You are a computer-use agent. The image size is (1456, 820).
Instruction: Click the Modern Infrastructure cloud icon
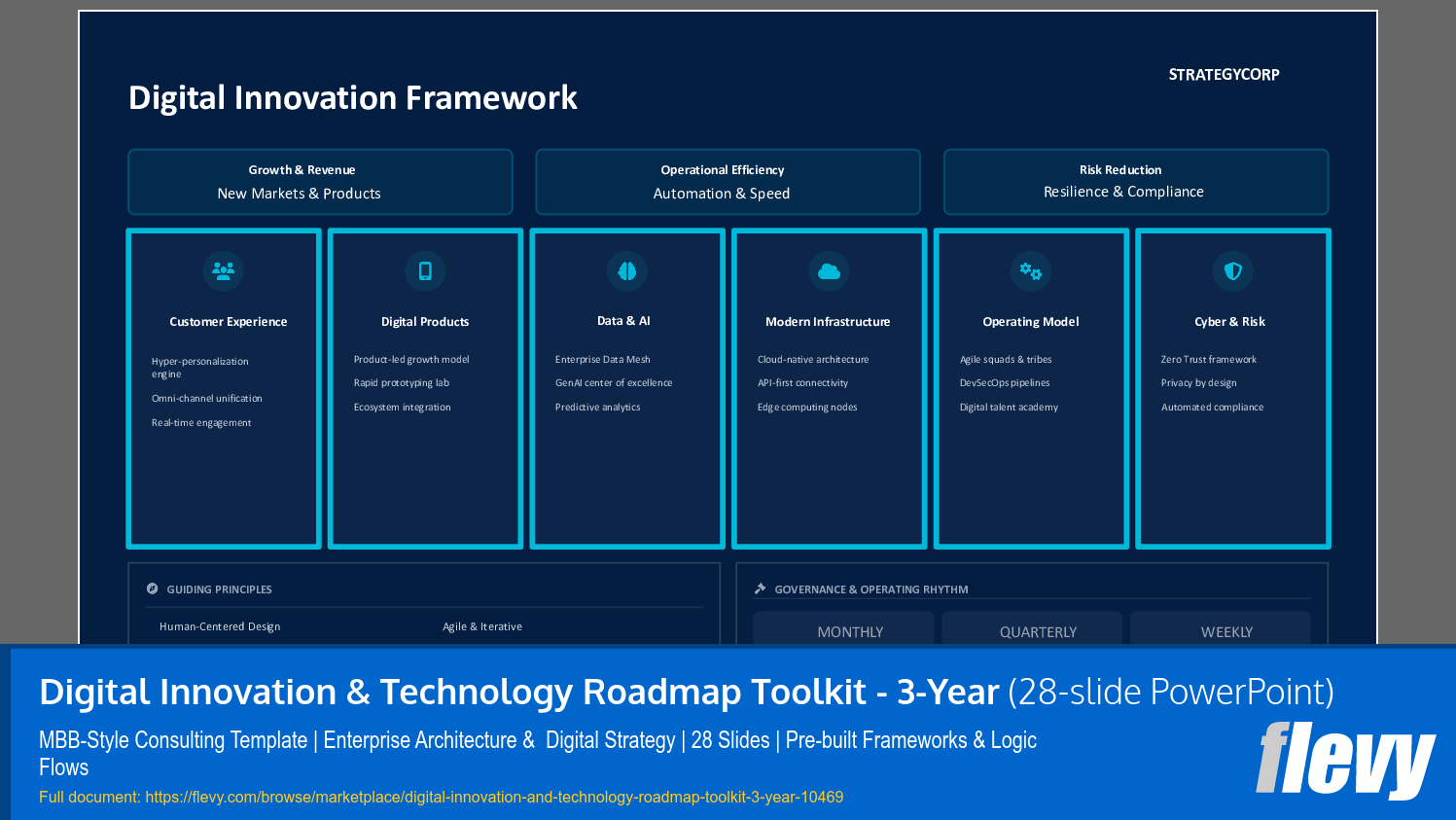[x=829, y=271]
